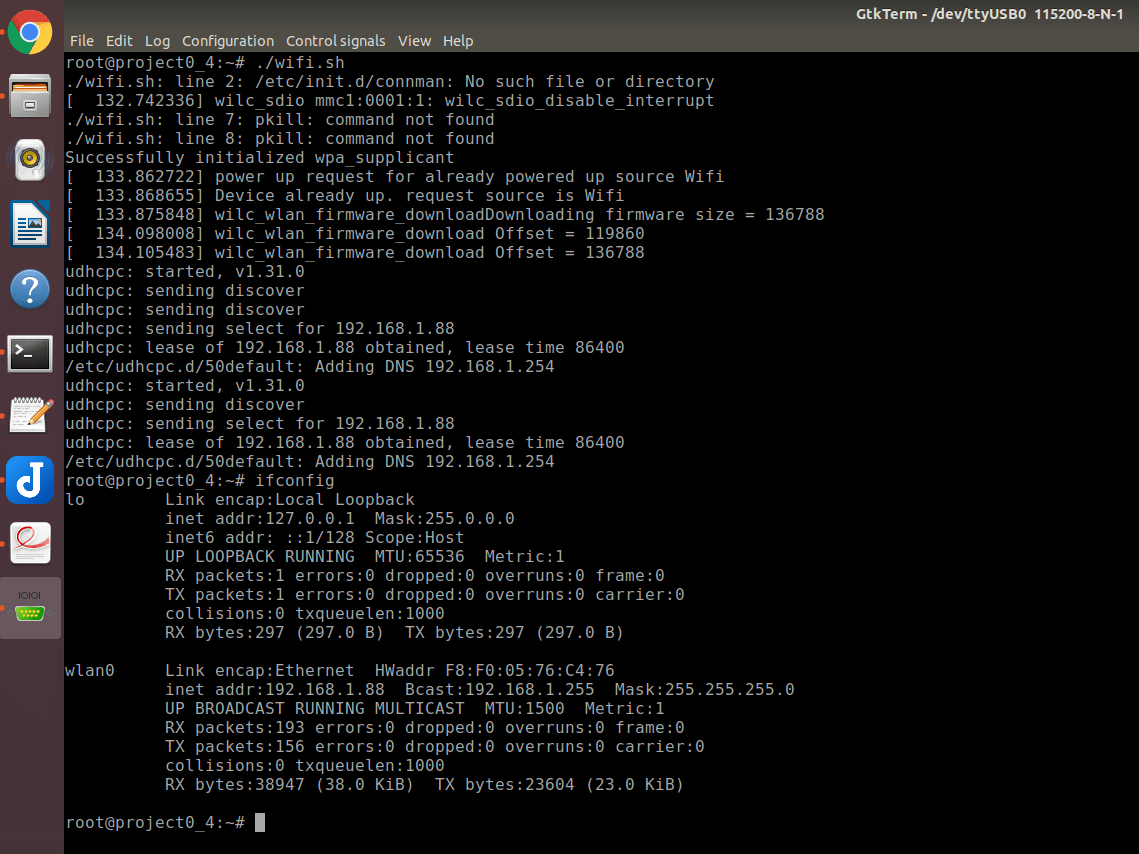The height and width of the screenshot is (854, 1139).
Task: Click 'Mask:255.255.255.0' text
Action: 704,689
